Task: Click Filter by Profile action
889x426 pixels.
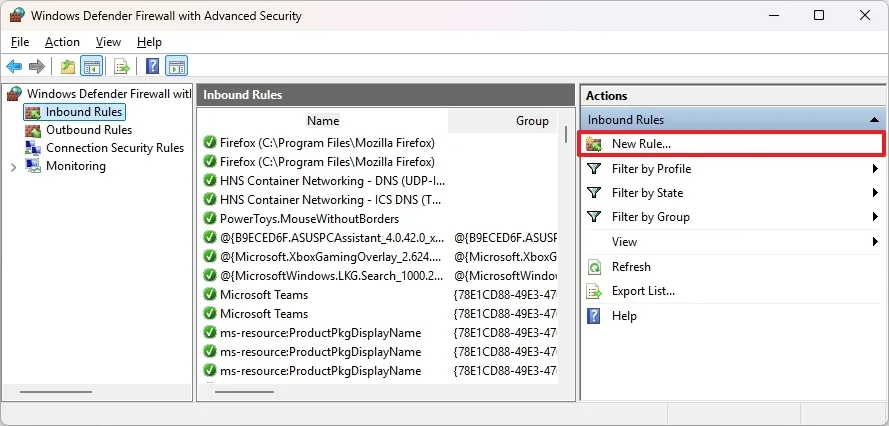Action: [x=651, y=169]
